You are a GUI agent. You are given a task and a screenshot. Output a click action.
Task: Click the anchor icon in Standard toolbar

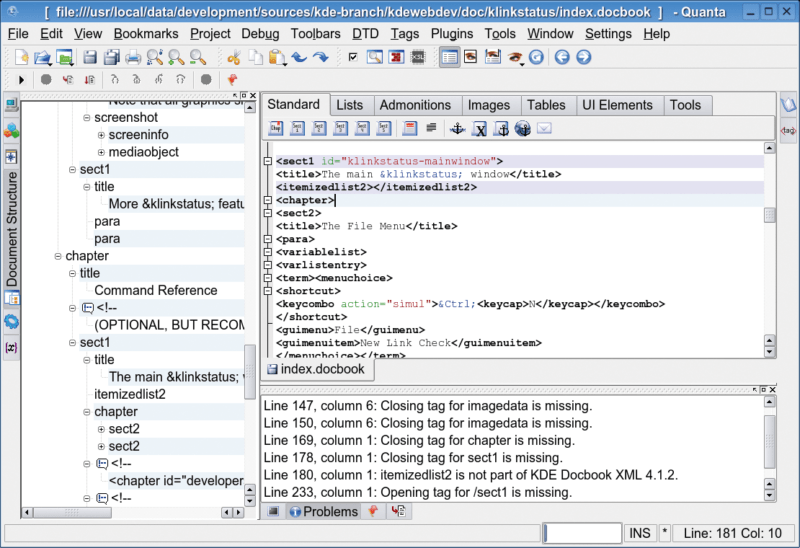pos(458,128)
